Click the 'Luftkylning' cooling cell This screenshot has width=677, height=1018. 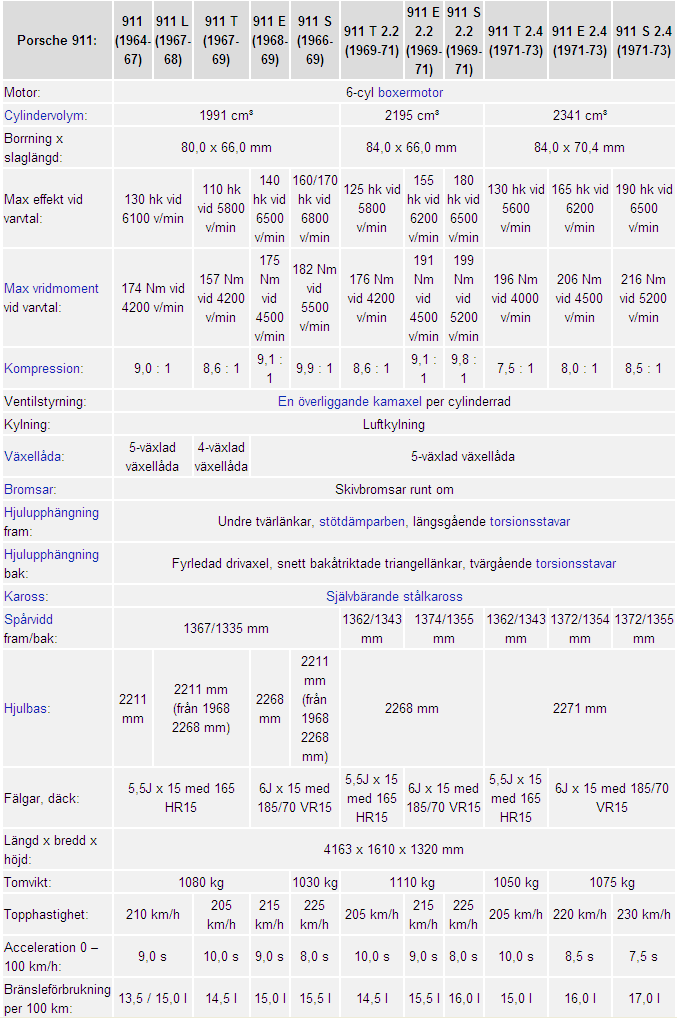click(394, 425)
